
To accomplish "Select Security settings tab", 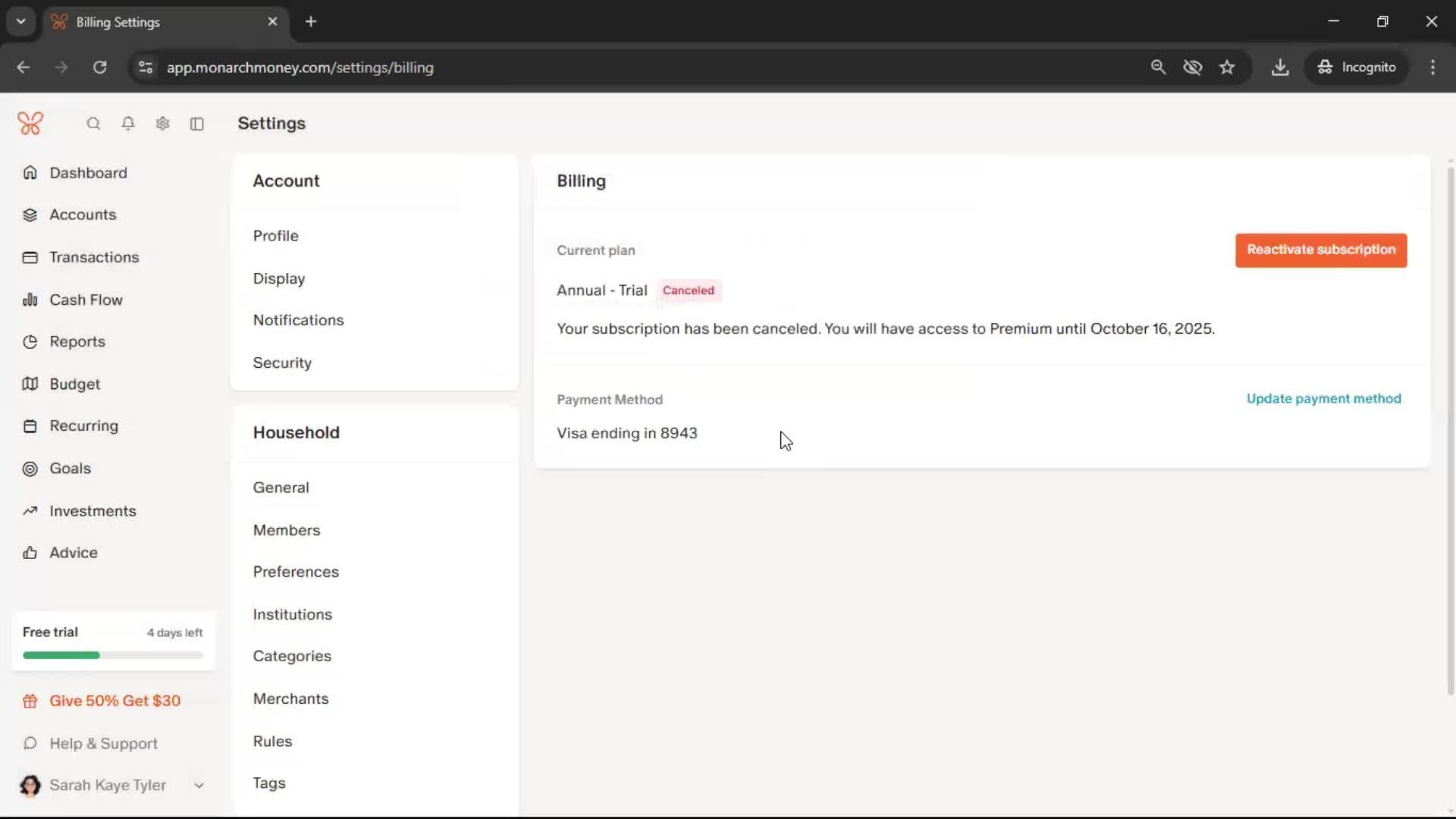I will point(282,362).
